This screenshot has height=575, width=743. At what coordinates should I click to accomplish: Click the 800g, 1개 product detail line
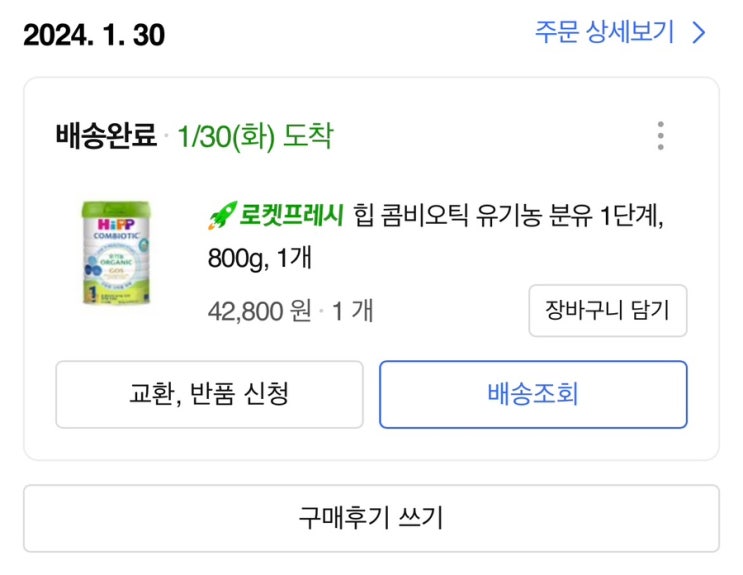tap(260, 258)
